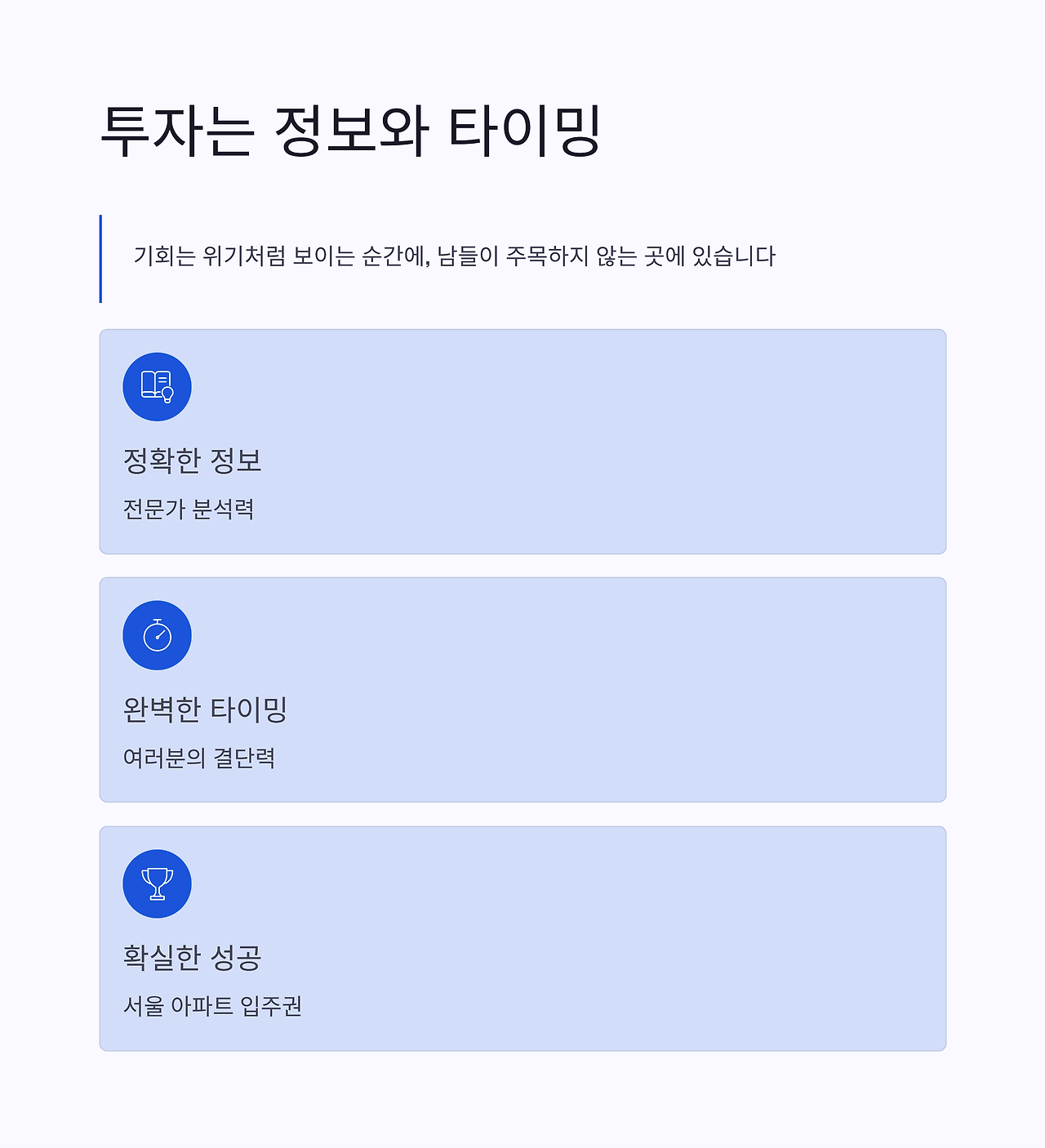Click empty area of 정확한 정보 card
The height and width of the screenshot is (1148, 1045).
pos(612,441)
